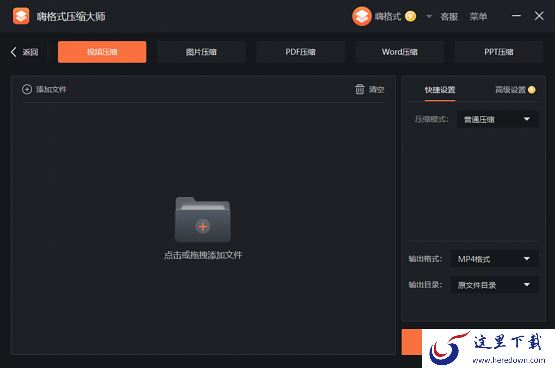Open the 压缩模式 普通压缩 dropdown

coord(498,120)
